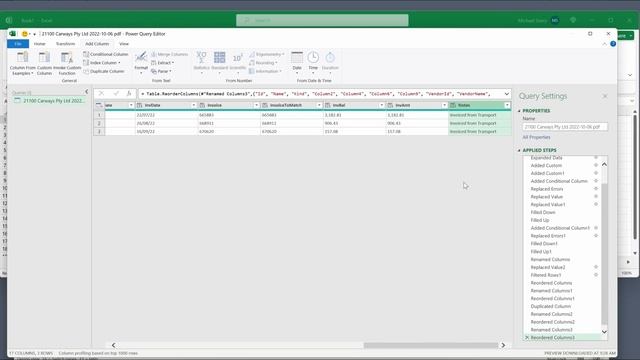This screenshot has height=360, width=640.
Task: Delete the Reordered Columns3 step with X
Action: coord(527,338)
